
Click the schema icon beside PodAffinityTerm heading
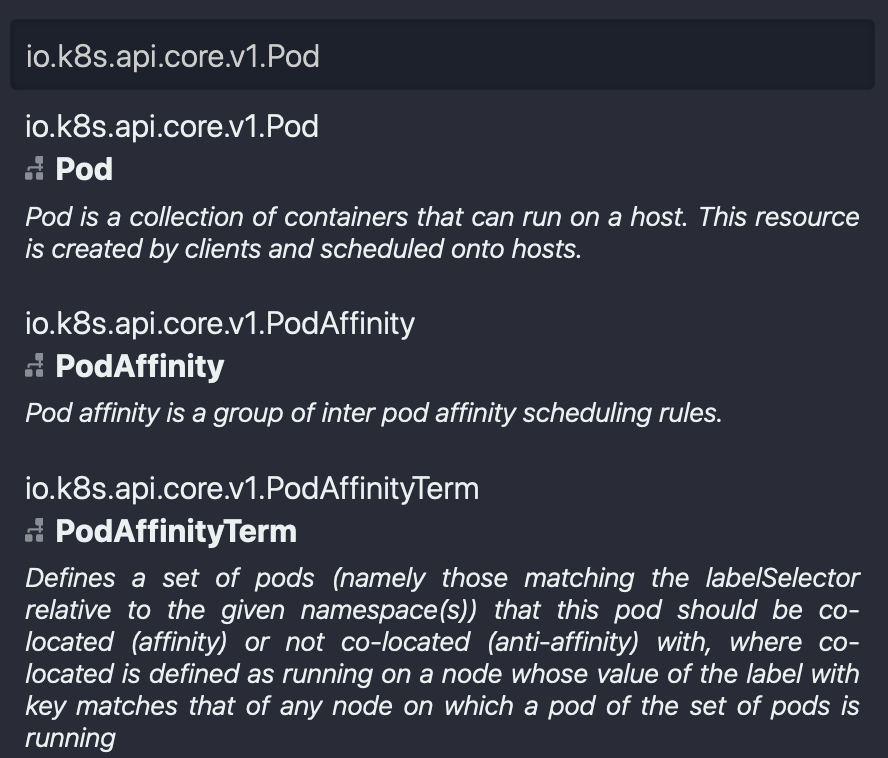tap(35, 531)
